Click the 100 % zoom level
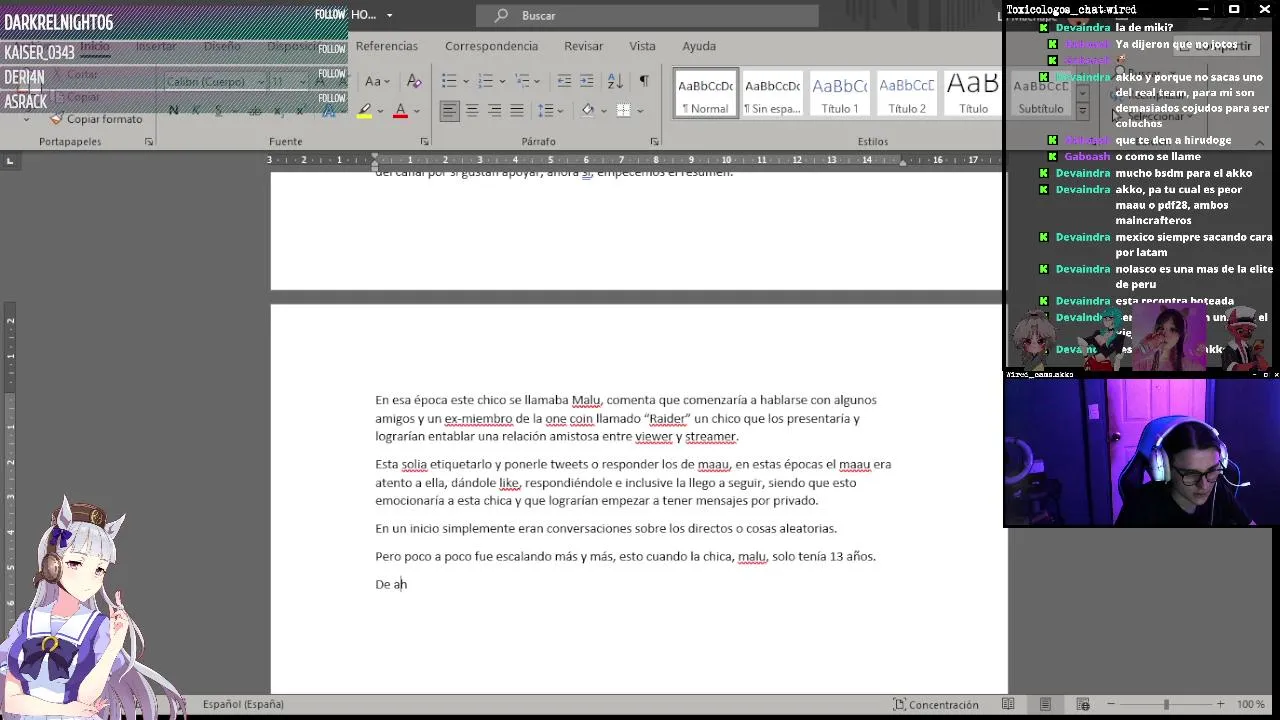 (1250, 704)
